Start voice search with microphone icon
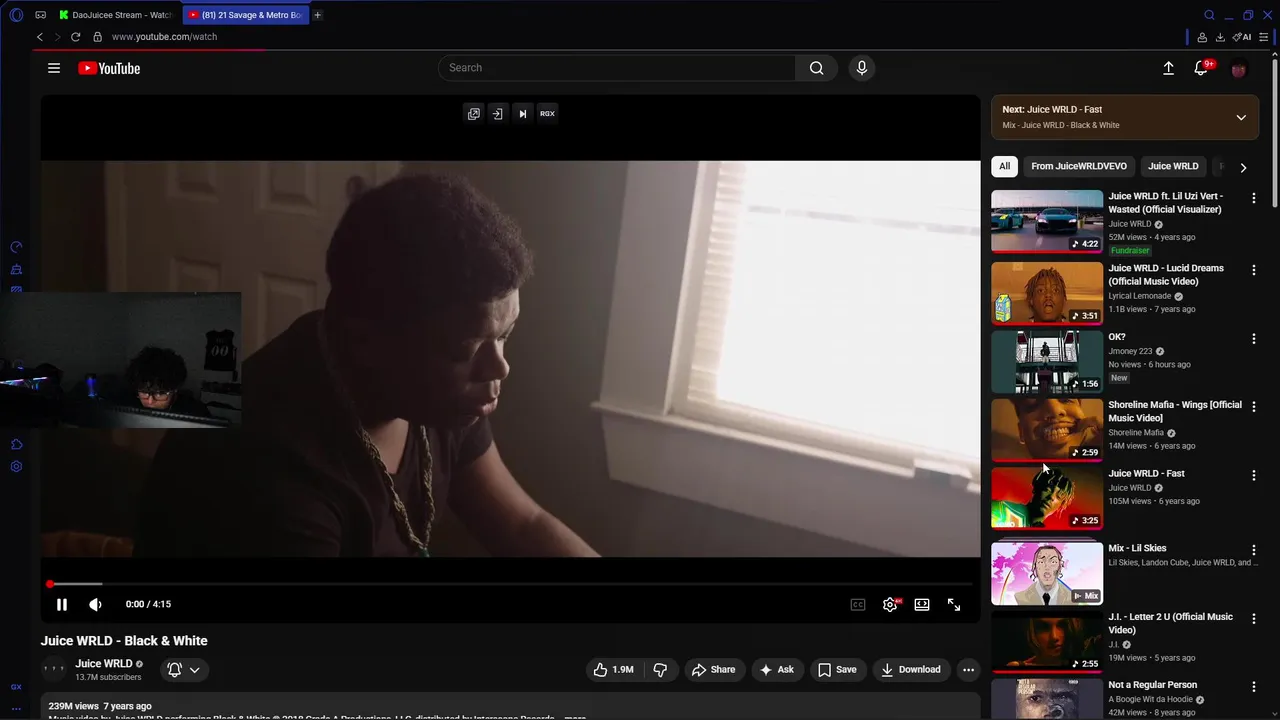1280x720 pixels. (x=862, y=68)
